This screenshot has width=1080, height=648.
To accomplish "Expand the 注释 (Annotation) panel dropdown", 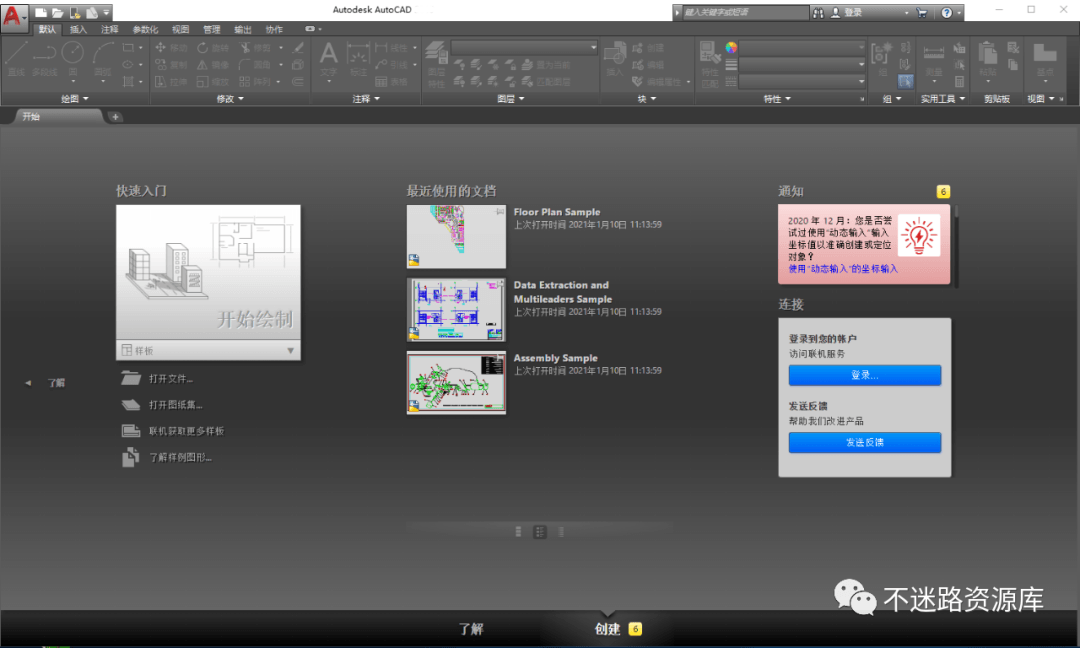I will [x=366, y=99].
